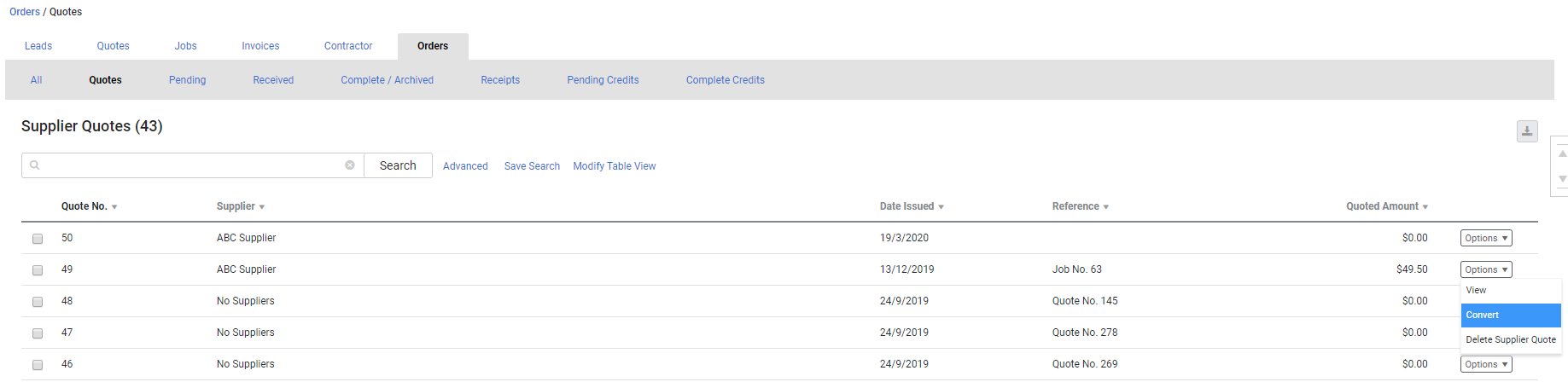The height and width of the screenshot is (382, 1568).
Task: Sort by Date Issued column
Action: point(912,206)
